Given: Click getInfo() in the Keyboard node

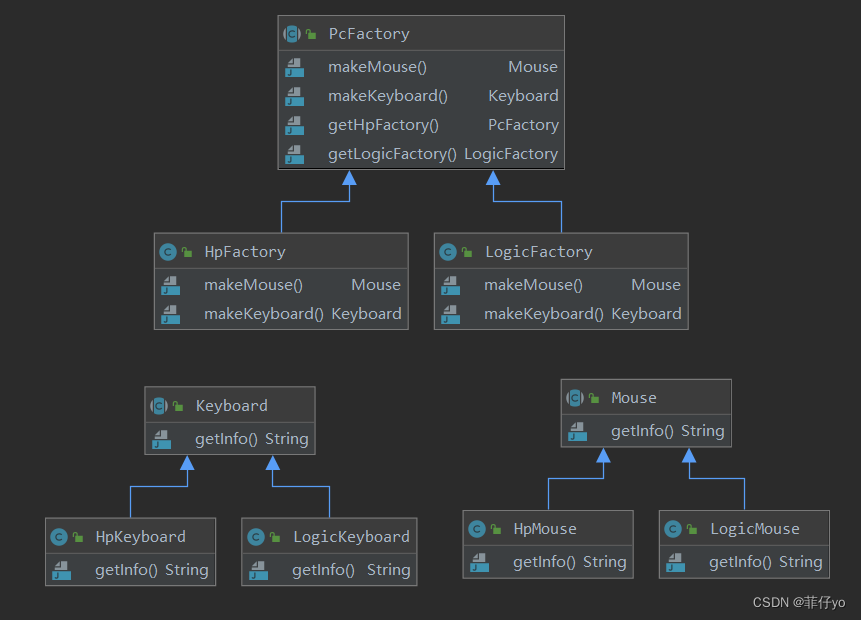Looking at the screenshot, I should point(226,439).
